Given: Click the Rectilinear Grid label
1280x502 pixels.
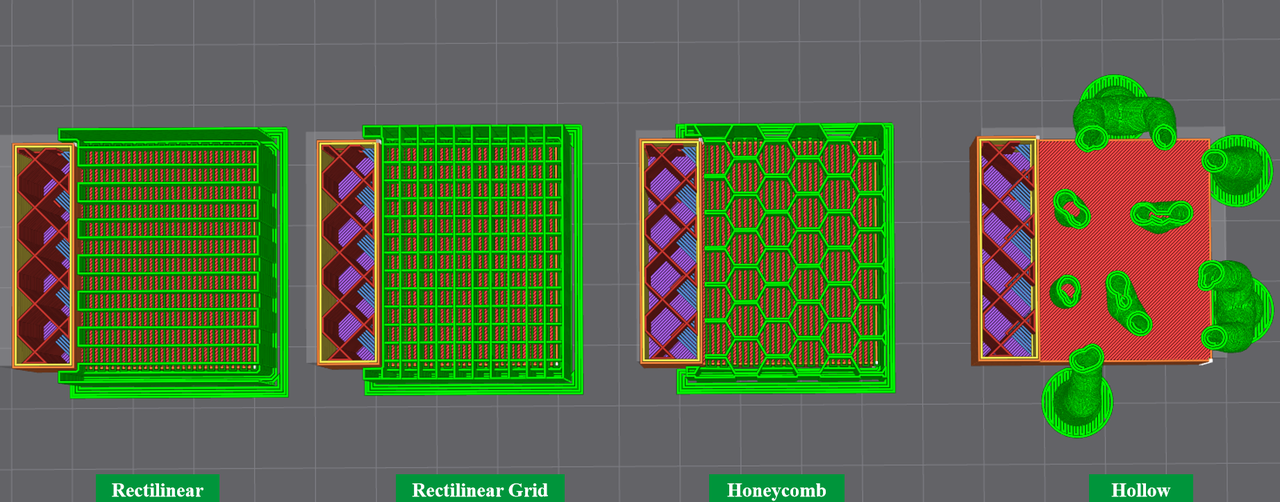Looking at the screenshot, I should [480, 489].
